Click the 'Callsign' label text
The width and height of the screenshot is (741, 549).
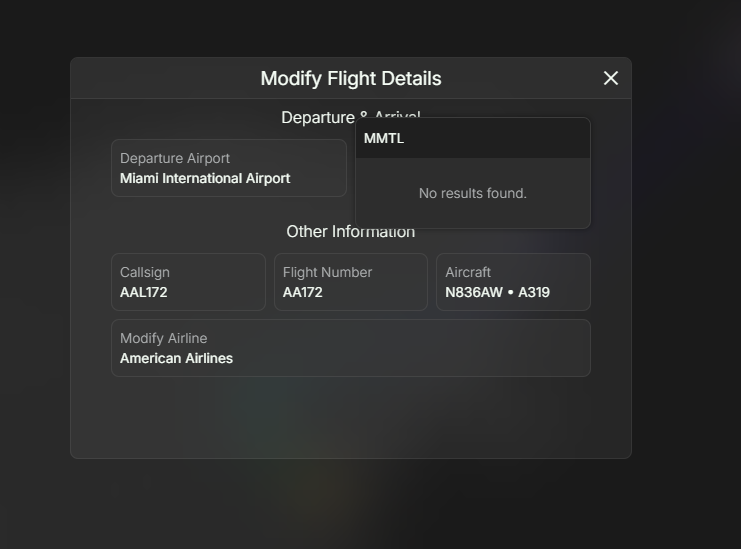pyautogui.click(x=145, y=272)
